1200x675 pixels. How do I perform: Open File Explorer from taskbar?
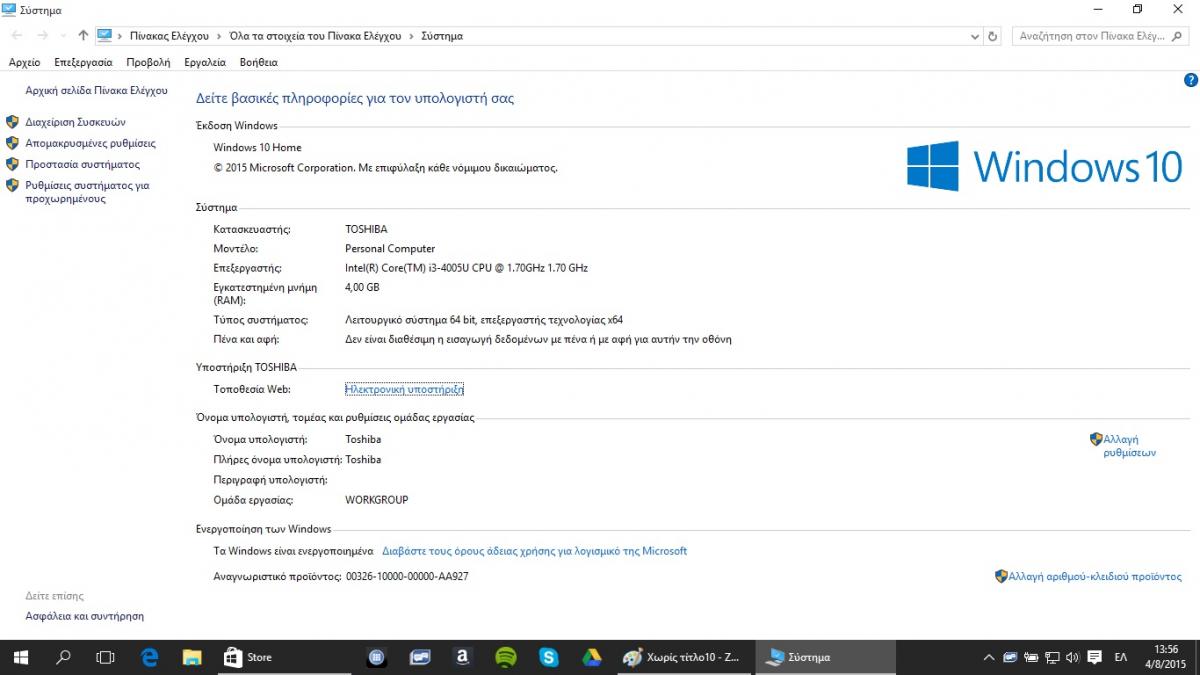[x=192, y=657]
